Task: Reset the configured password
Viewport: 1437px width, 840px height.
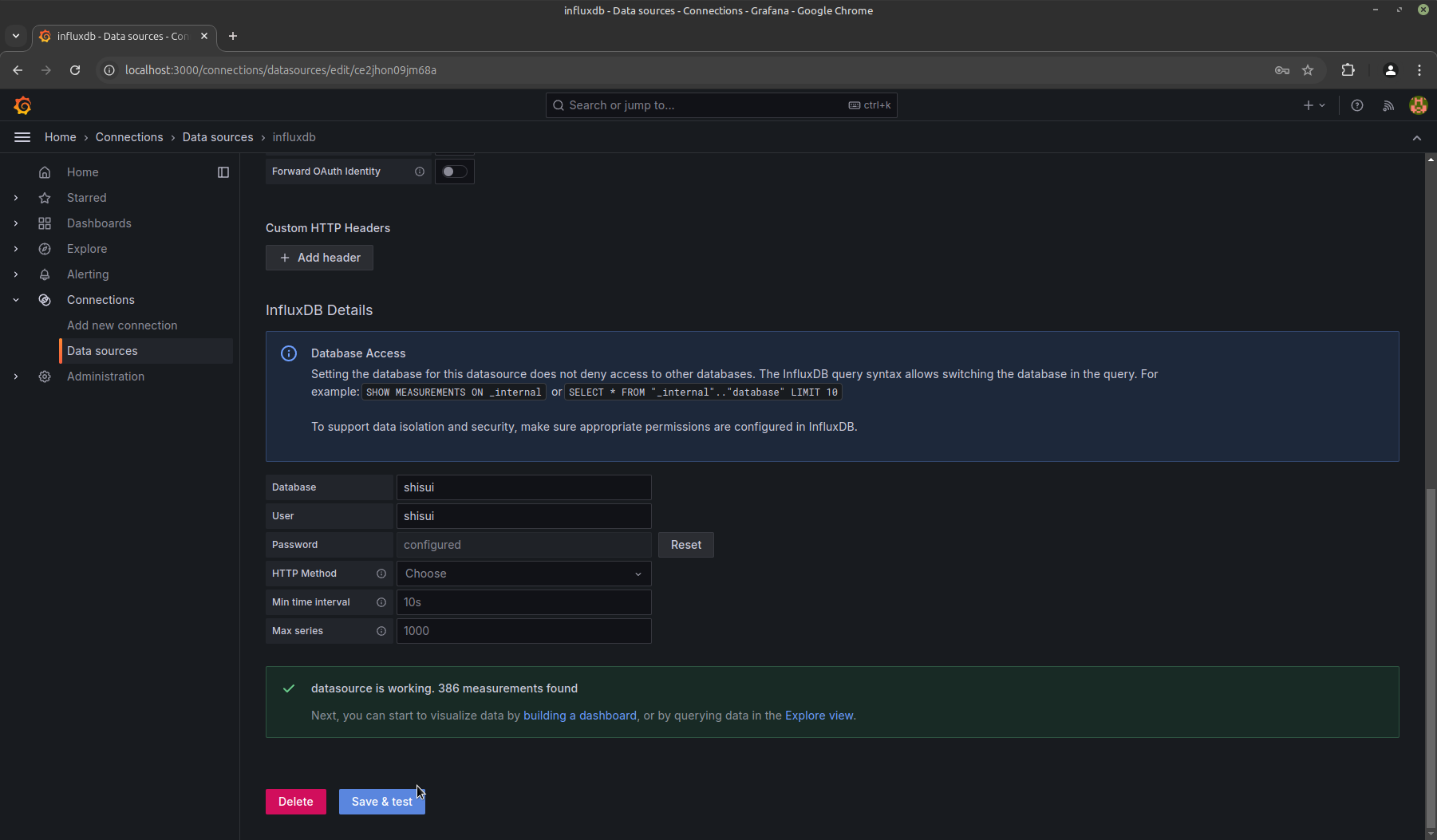Action: tap(686, 545)
